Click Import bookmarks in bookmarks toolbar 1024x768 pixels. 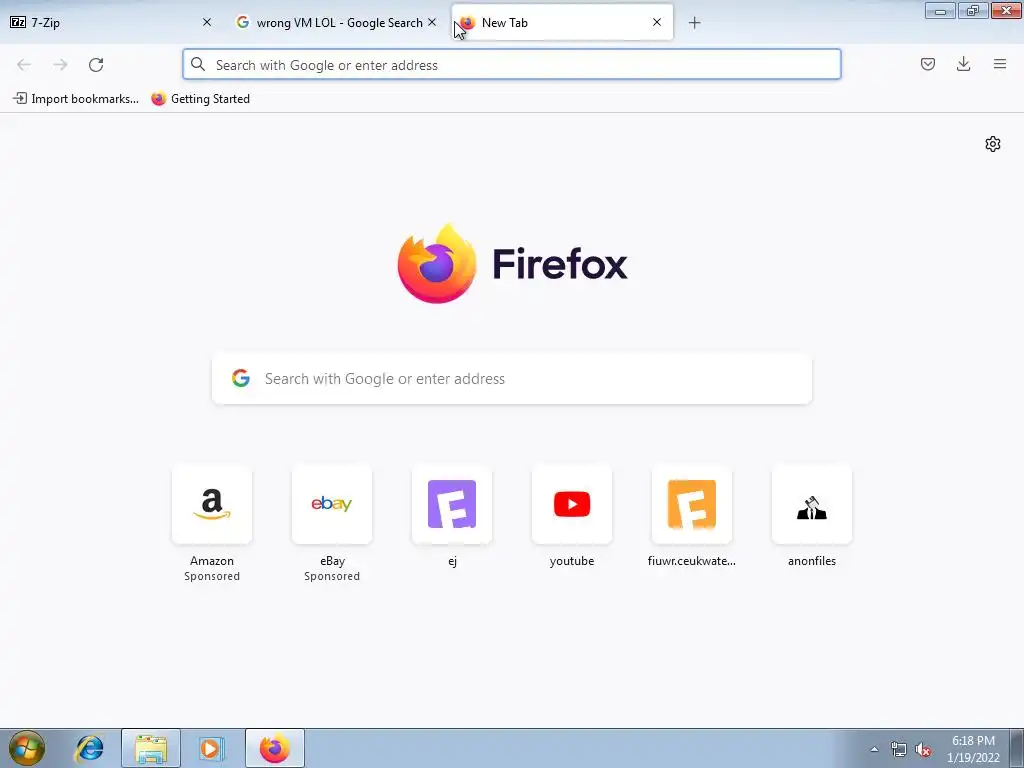76,99
